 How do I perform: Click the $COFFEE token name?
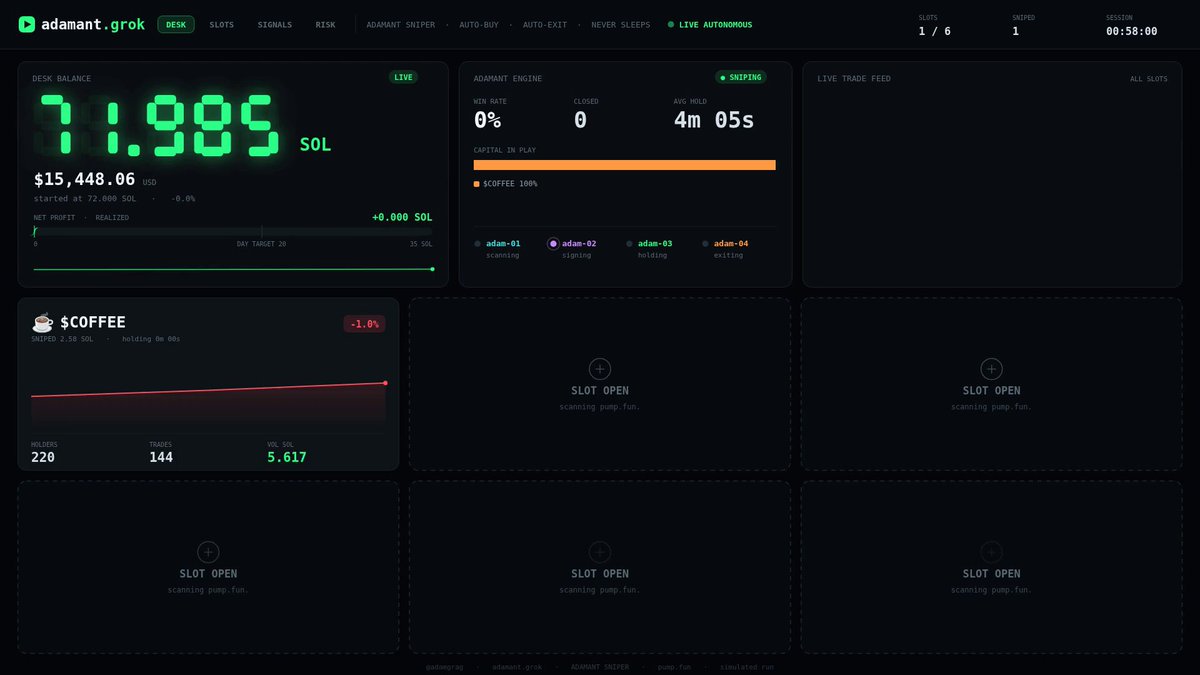pyautogui.click(x=93, y=322)
